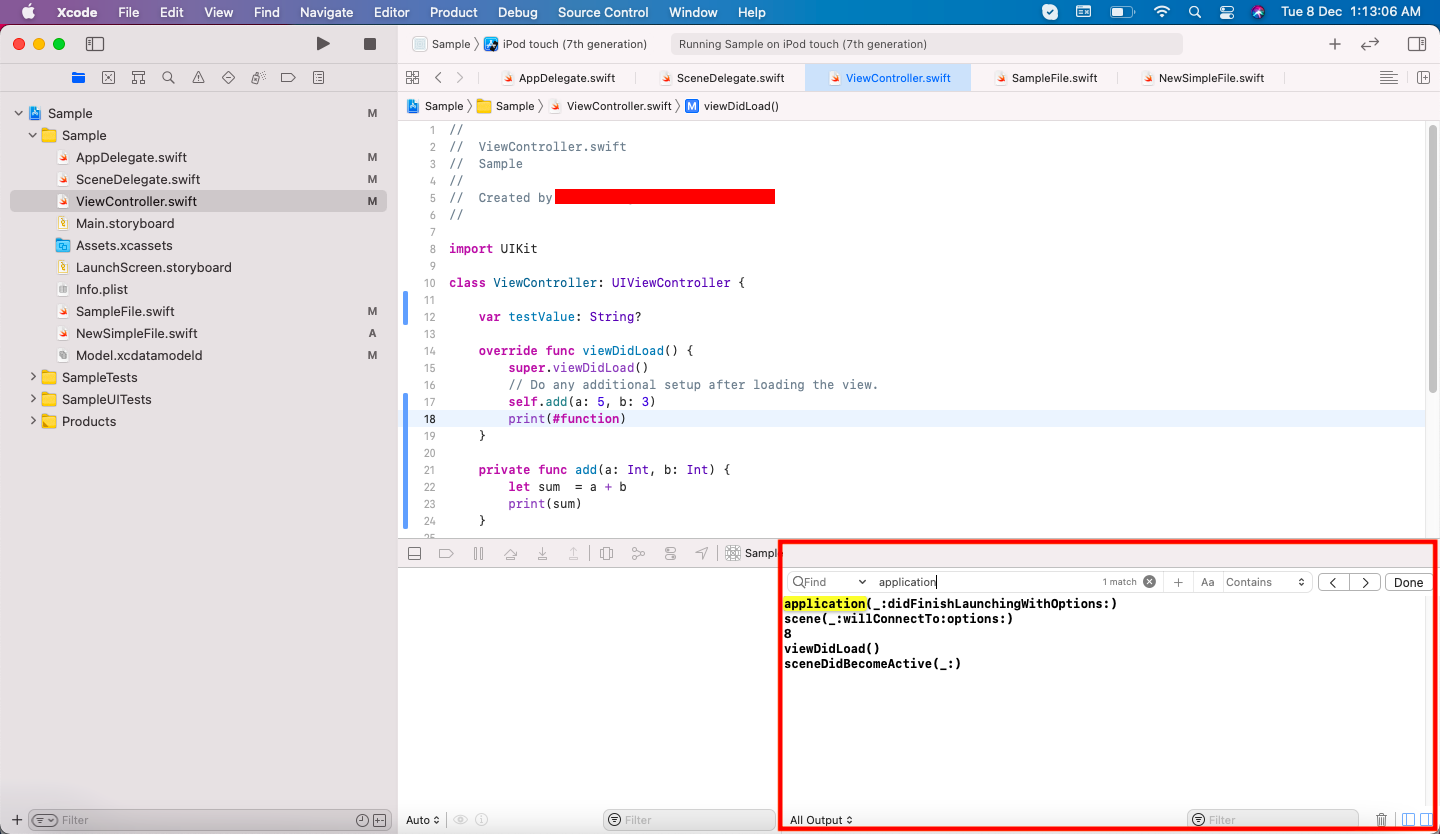Screen dimensions: 1440x834
Task: Open the Find navigator magnifier icon
Action: click(168, 78)
